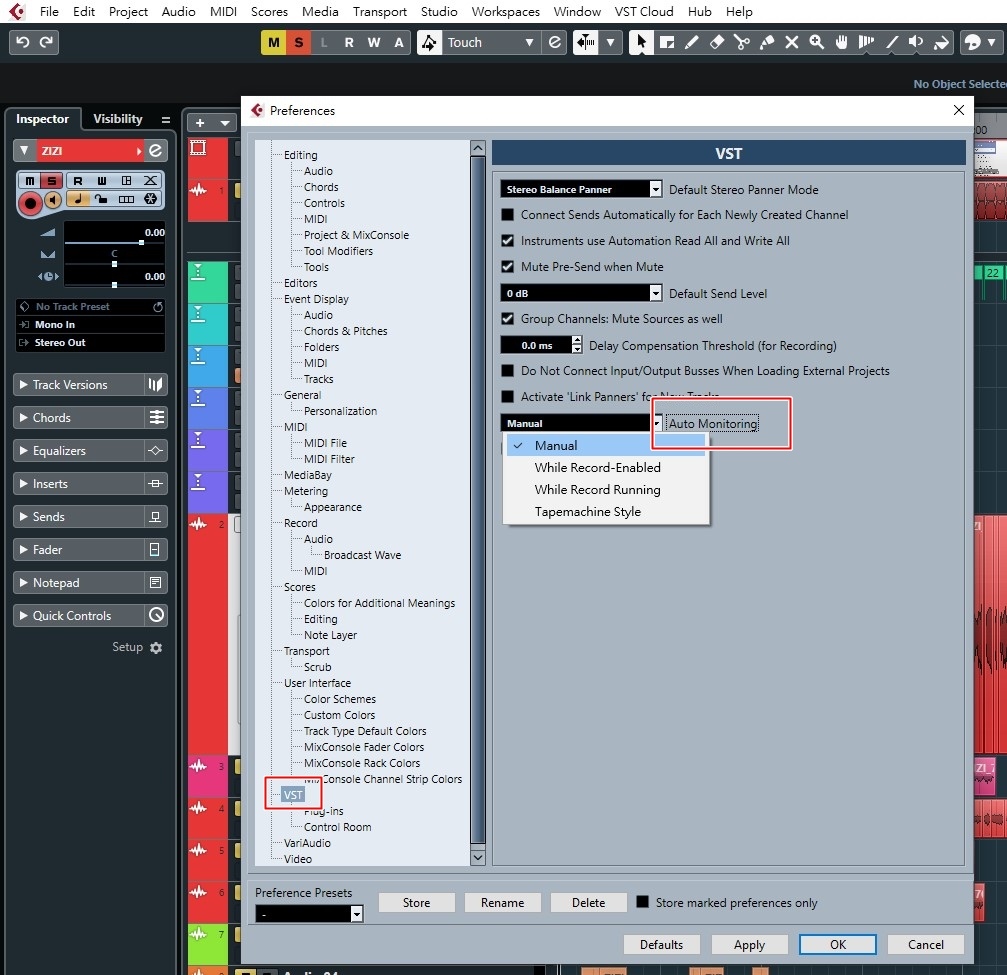
Task: Open the Edit Channel Settings 'e' button of ZIZI
Action: coord(155,150)
